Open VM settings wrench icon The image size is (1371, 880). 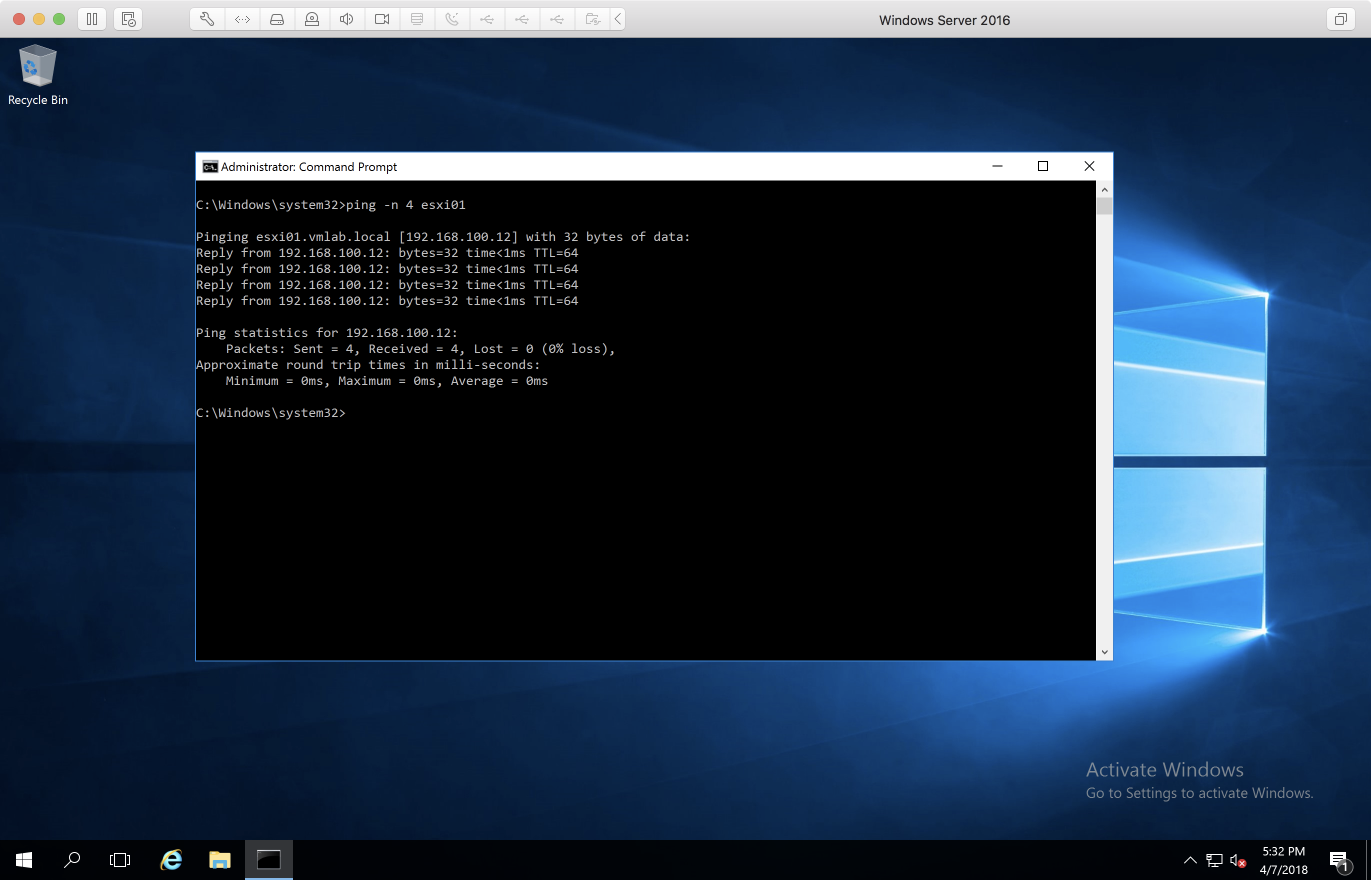[207, 19]
